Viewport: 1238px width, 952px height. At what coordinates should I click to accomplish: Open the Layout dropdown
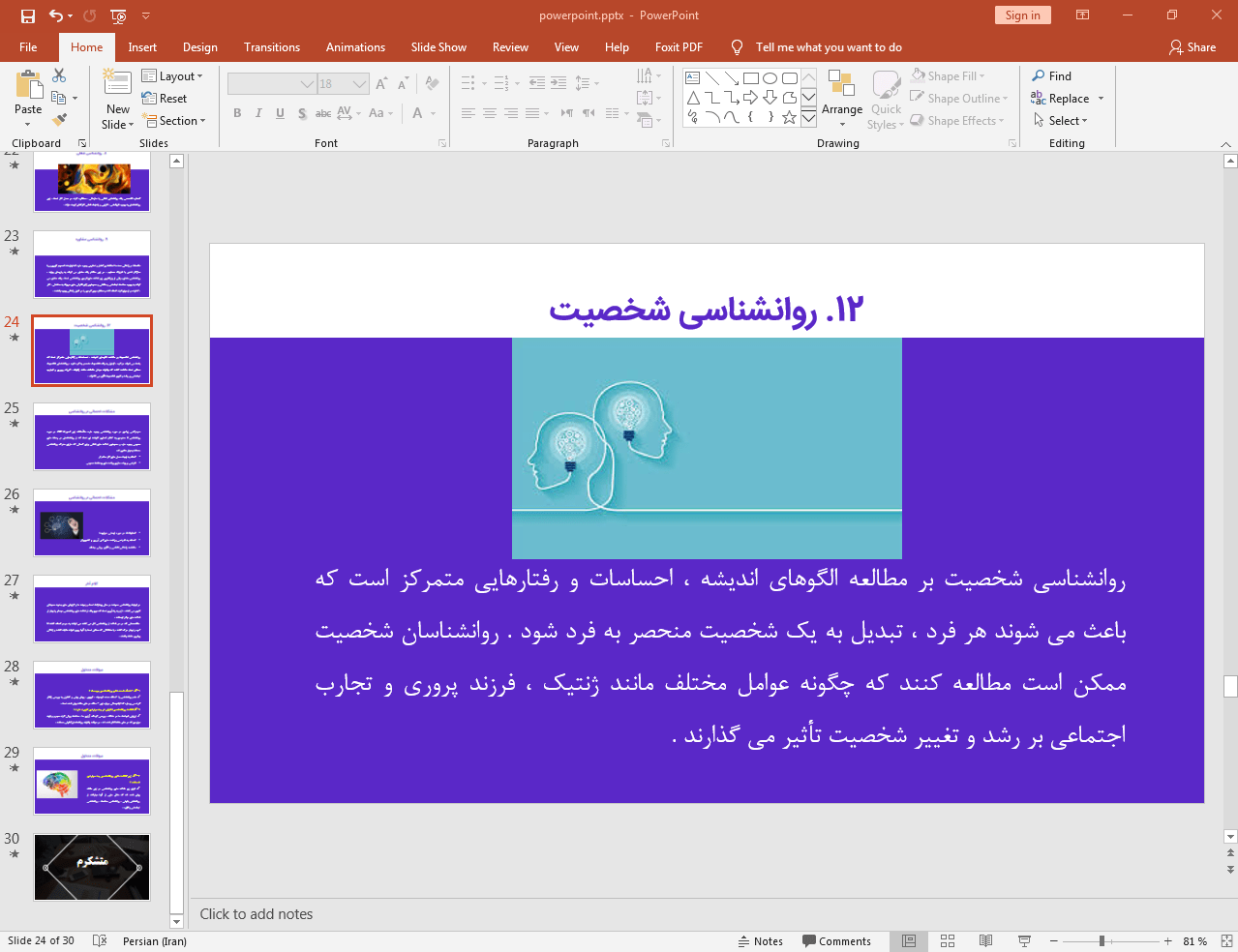pyautogui.click(x=172, y=76)
